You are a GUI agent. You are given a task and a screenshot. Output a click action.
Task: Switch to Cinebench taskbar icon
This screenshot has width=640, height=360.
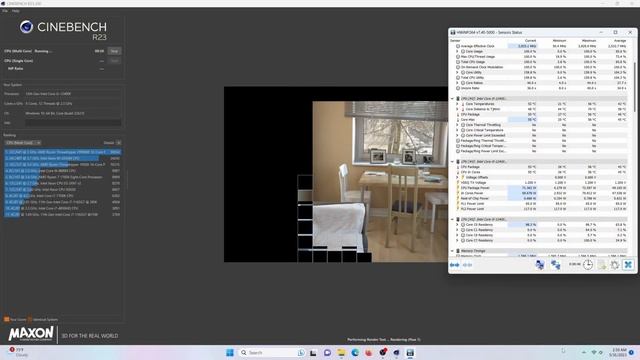tap(396, 352)
